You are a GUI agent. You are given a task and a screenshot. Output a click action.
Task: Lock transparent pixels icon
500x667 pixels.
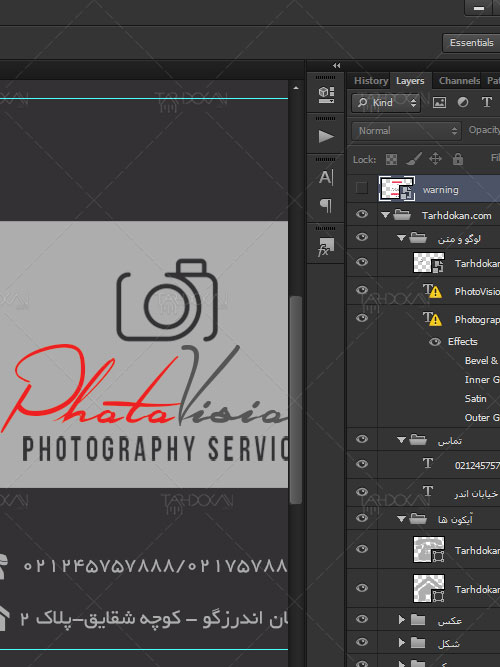391,160
